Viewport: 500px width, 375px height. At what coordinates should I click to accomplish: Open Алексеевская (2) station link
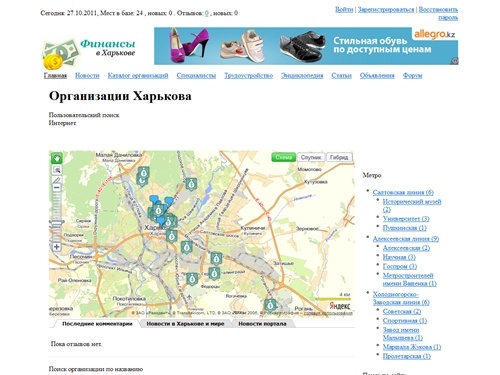pyautogui.click(x=406, y=248)
